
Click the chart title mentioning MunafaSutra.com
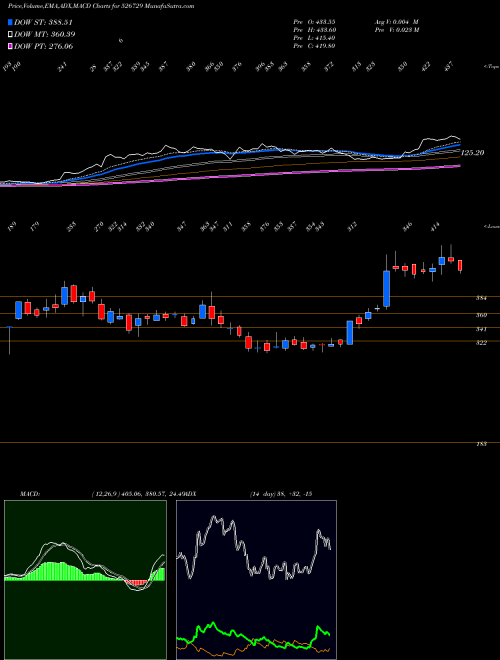pyautogui.click(x=101, y=6)
